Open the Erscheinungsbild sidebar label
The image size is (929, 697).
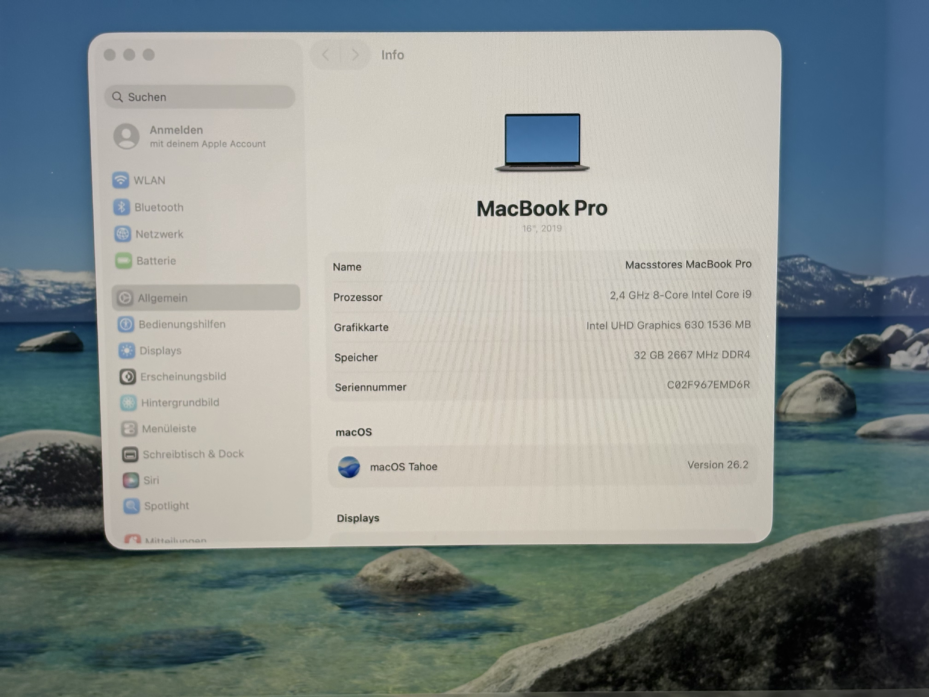(183, 376)
